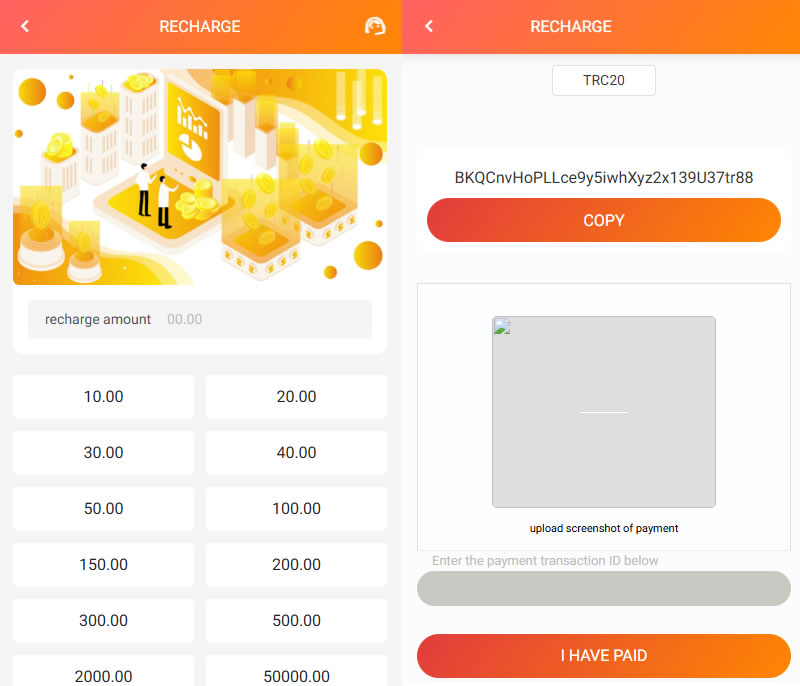This screenshot has width=800, height=686.
Task: Tap the 200.00 amount tile
Action: tap(296, 565)
